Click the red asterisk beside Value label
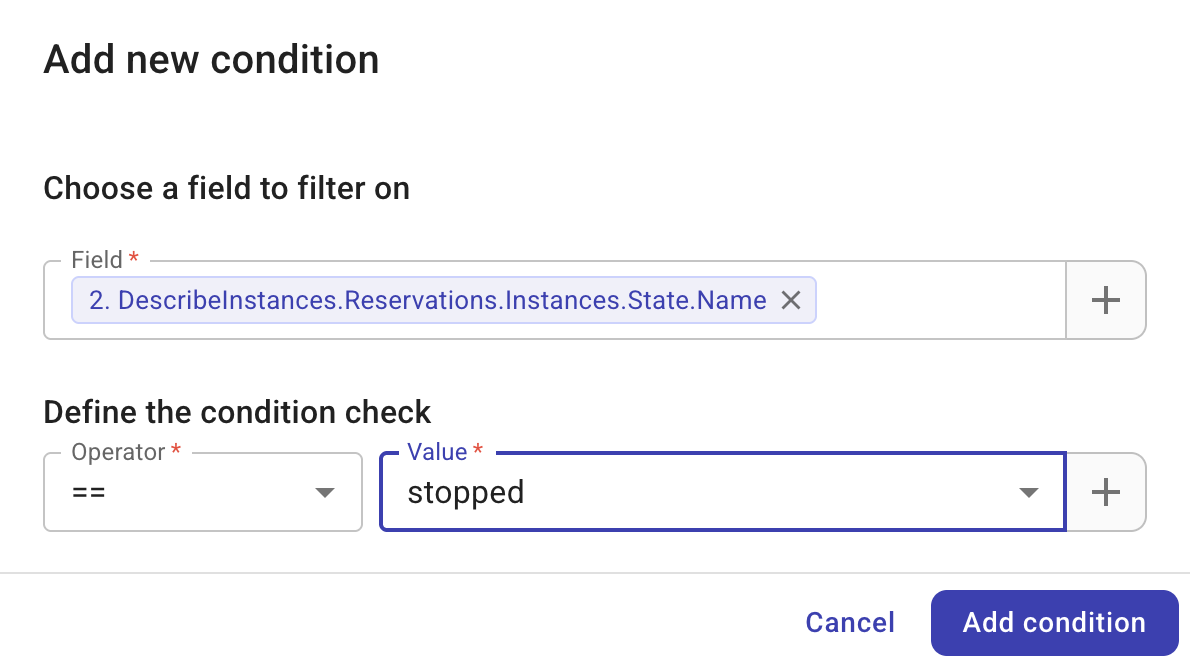Viewport: 1190px width, 666px height. (x=478, y=451)
